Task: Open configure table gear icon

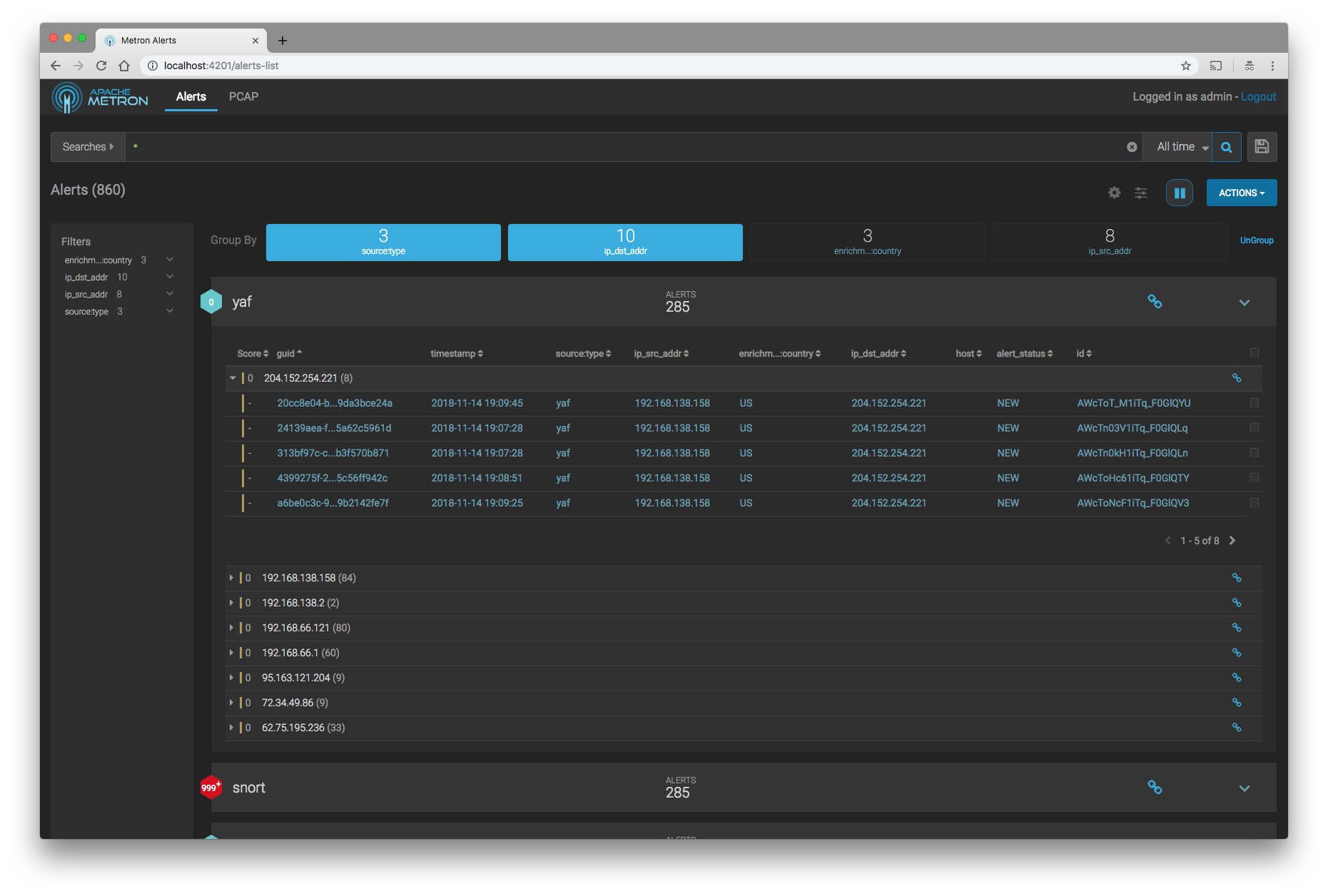Action: click(1114, 193)
